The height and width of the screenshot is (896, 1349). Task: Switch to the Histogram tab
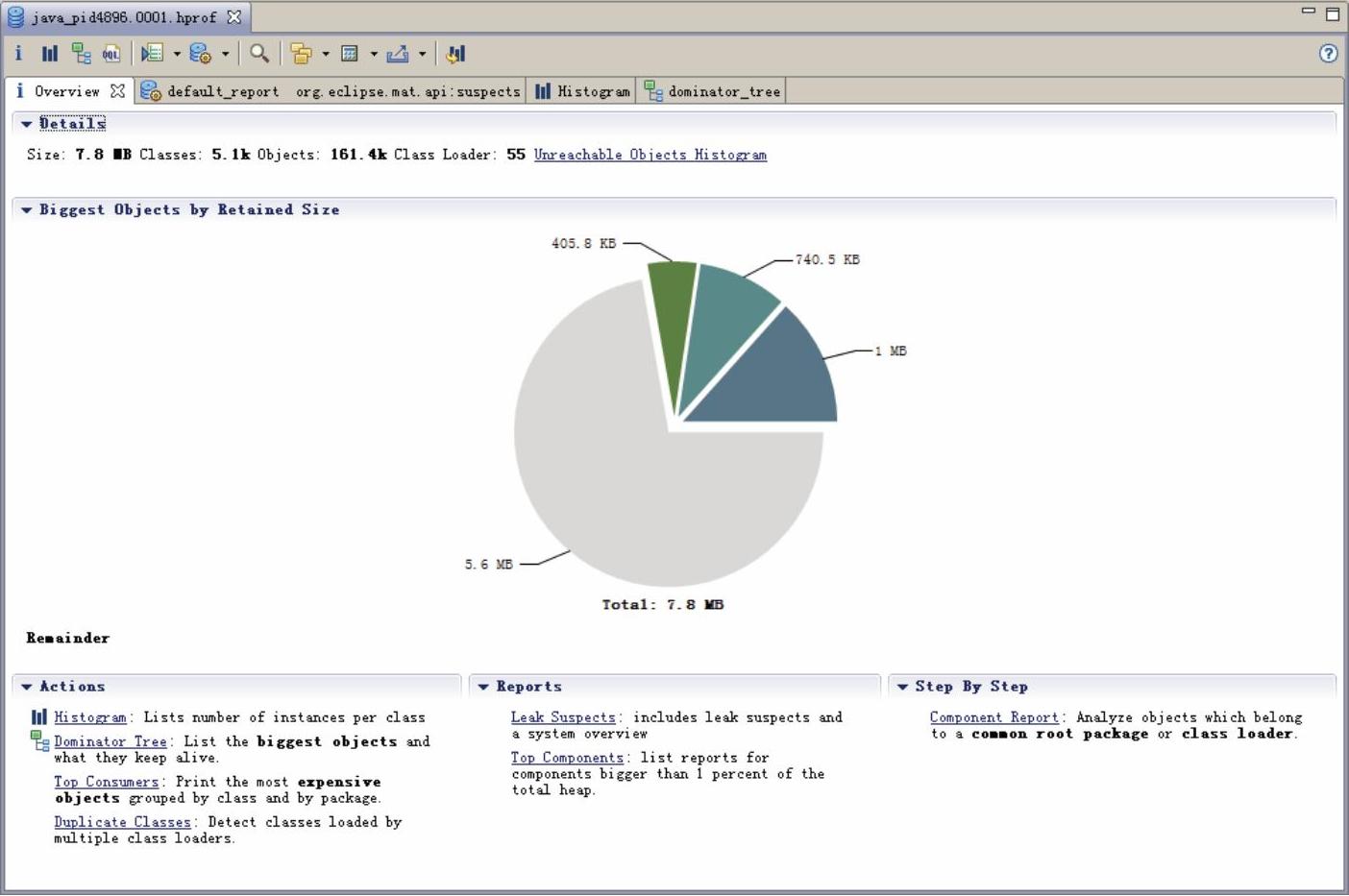pos(581,91)
